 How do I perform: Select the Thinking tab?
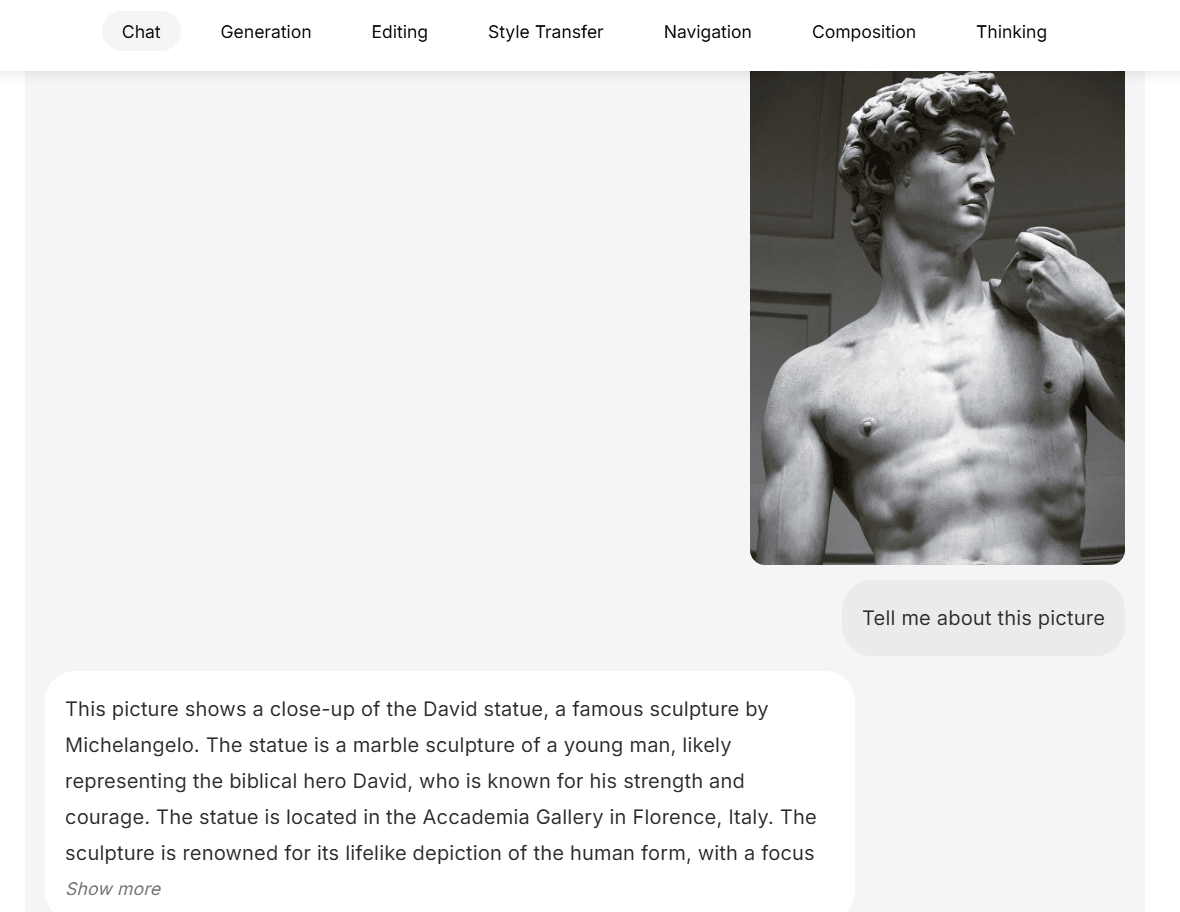coord(1011,32)
